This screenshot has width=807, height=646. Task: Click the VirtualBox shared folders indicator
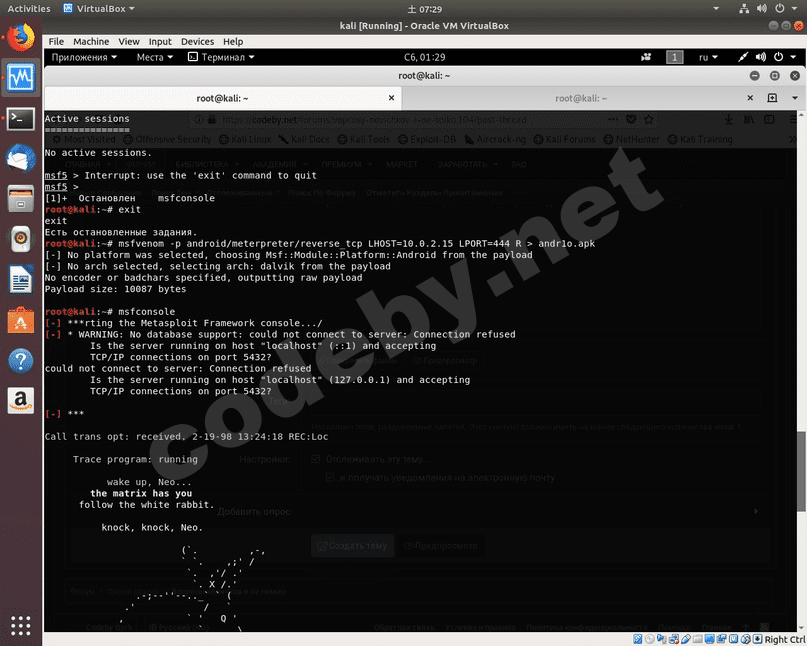tap(697, 639)
